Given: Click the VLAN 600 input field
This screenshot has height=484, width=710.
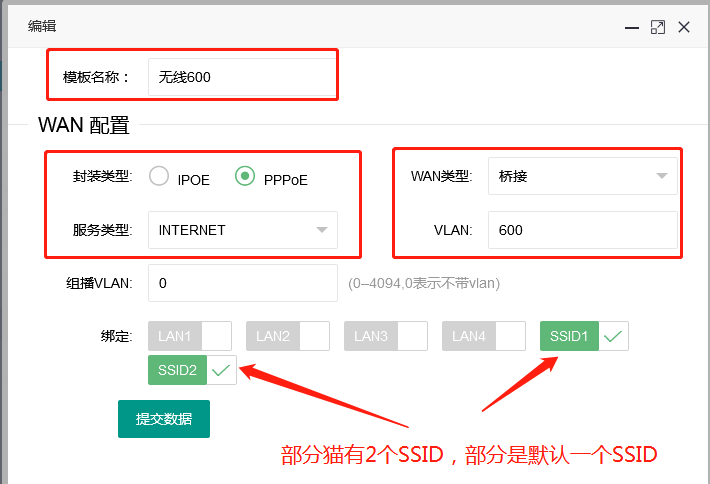Looking at the screenshot, I should click(x=582, y=230).
